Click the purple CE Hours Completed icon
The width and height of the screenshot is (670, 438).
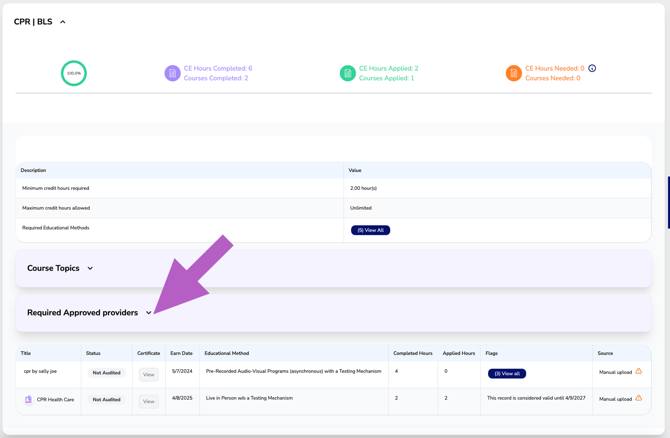point(172,73)
